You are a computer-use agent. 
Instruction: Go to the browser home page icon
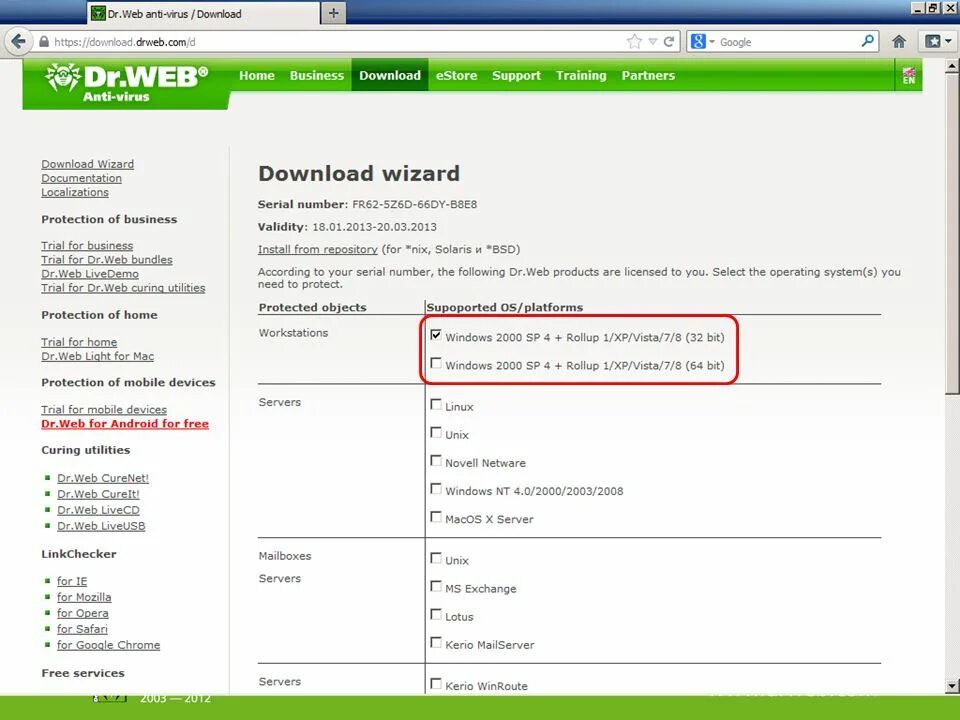tap(899, 42)
